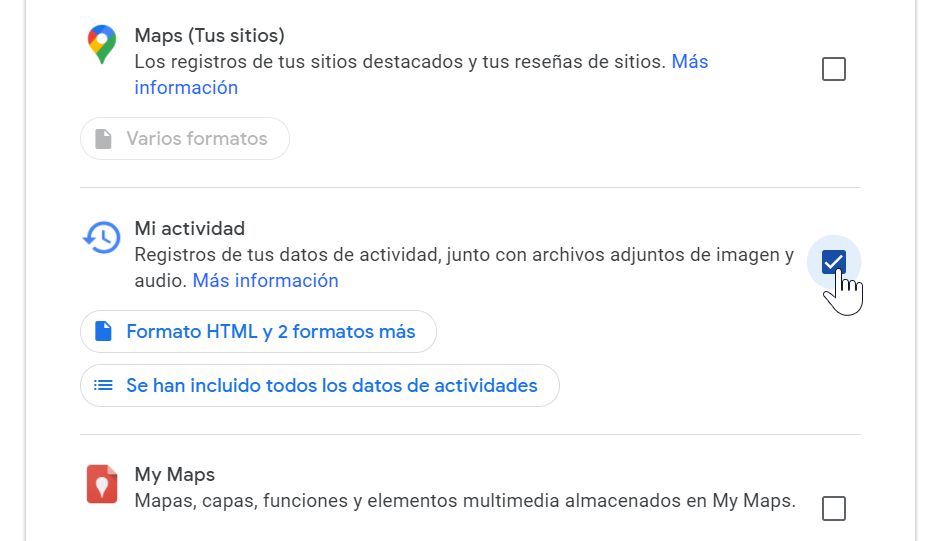Uncheck the Mi actividad checkbox
The height and width of the screenshot is (541, 935).
(833, 262)
